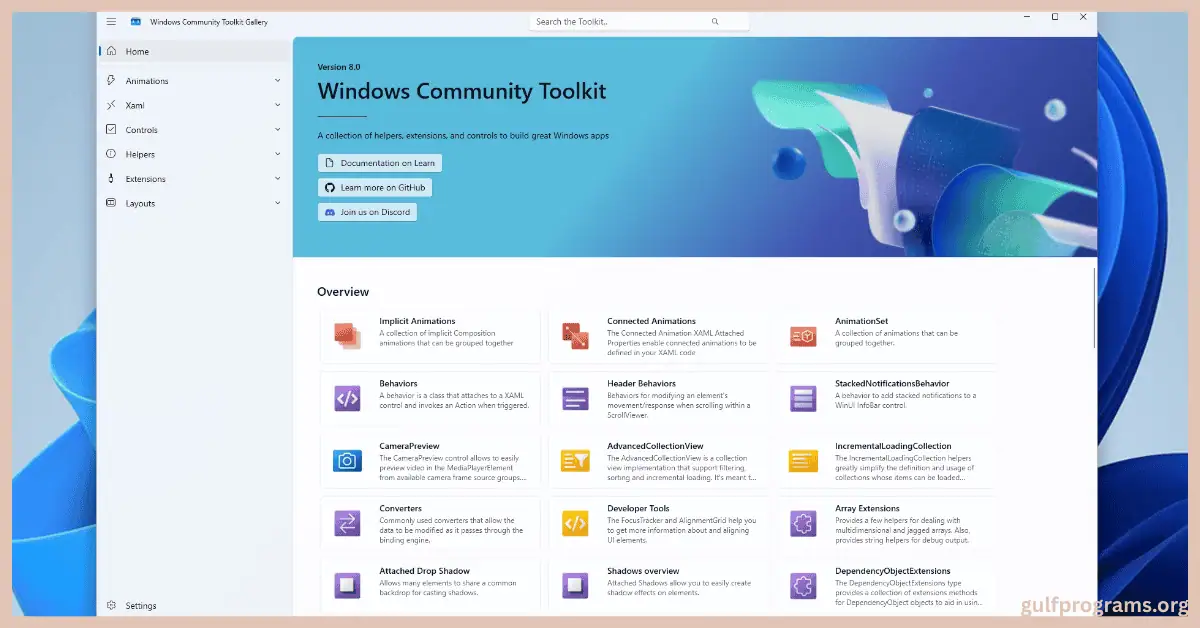Click the Behaviors code icon
The width and height of the screenshot is (1200, 628).
tap(347, 398)
